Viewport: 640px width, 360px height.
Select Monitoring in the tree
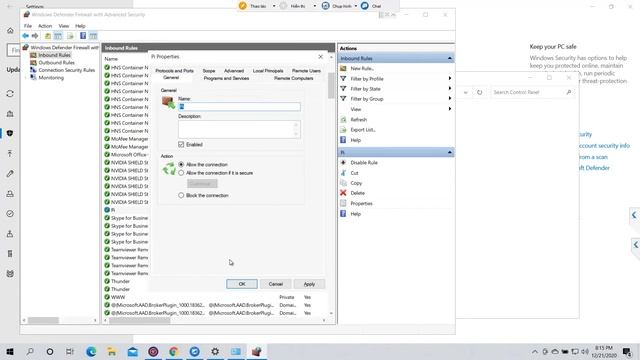[51, 78]
